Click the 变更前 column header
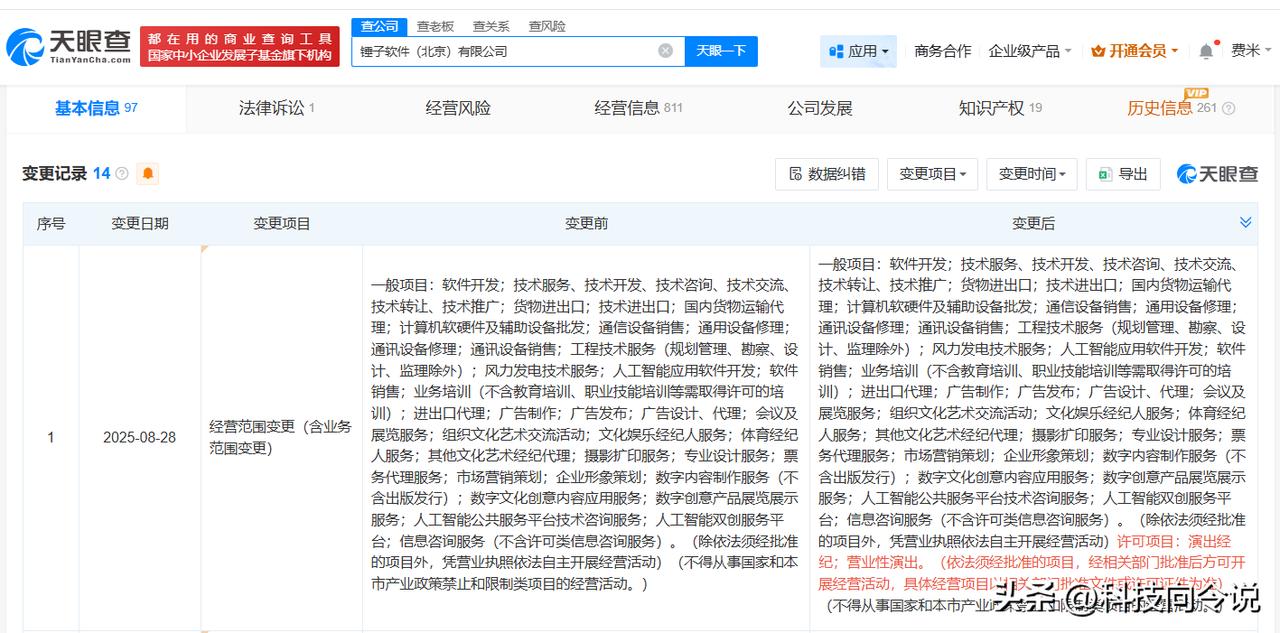 (x=586, y=224)
